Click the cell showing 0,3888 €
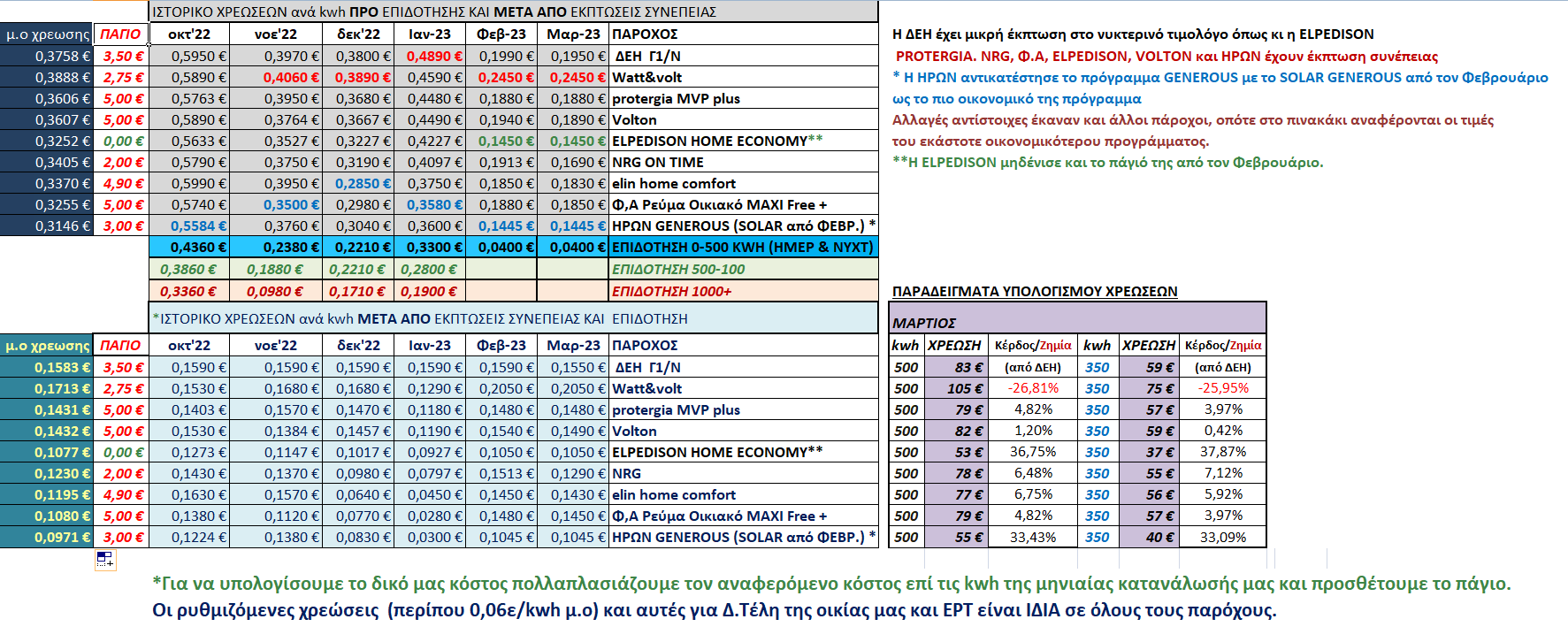Screen dimensions: 1568x642 coord(46,77)
